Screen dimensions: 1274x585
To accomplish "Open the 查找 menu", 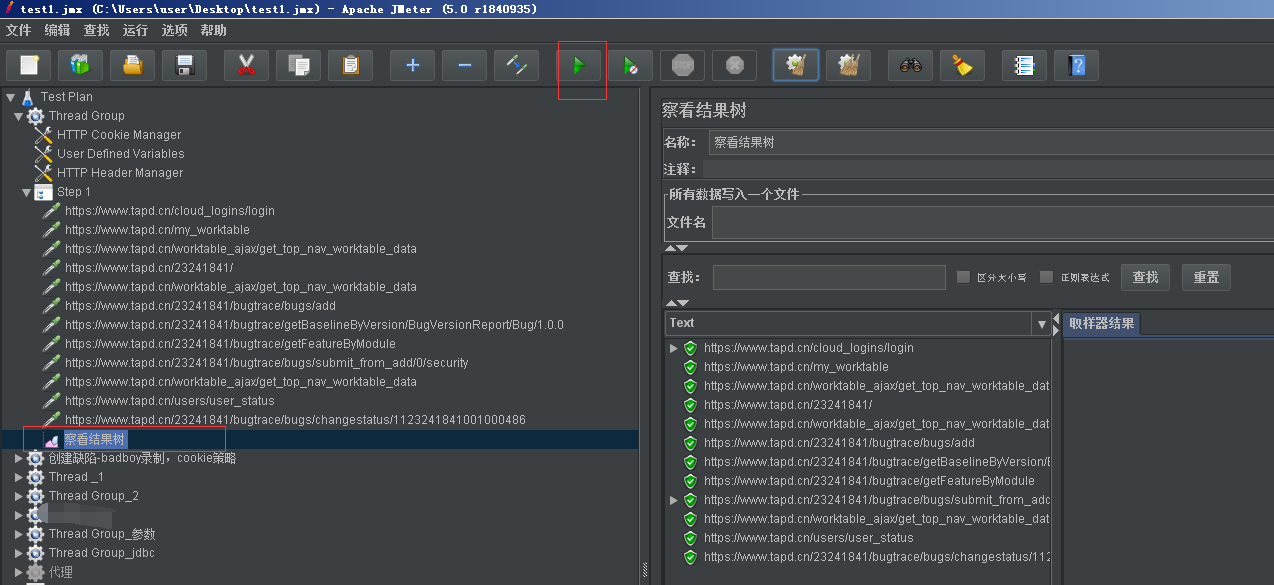I will (97, 31).
